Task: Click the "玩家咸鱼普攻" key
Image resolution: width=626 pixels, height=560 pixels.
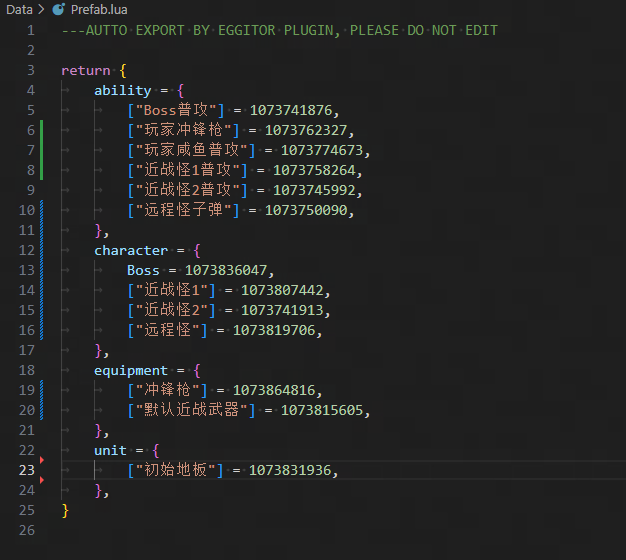Action: [x=191, y=150]
